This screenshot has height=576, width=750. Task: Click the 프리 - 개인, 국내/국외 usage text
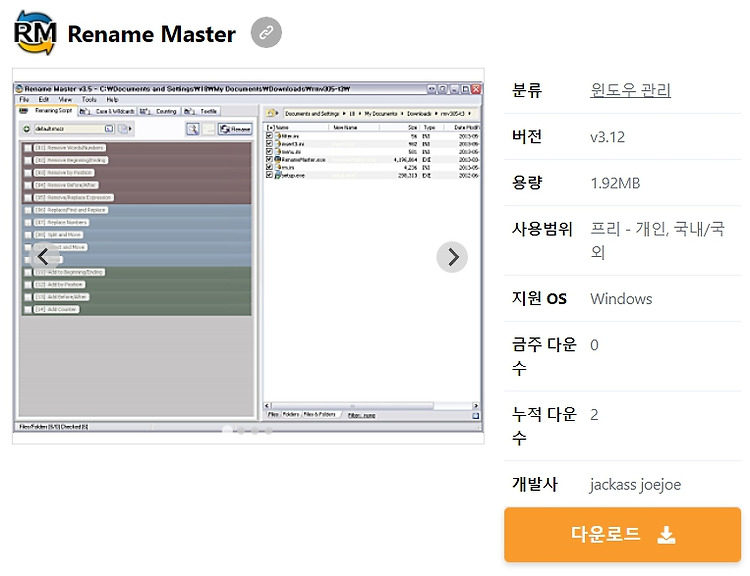[x=657, y=240]
